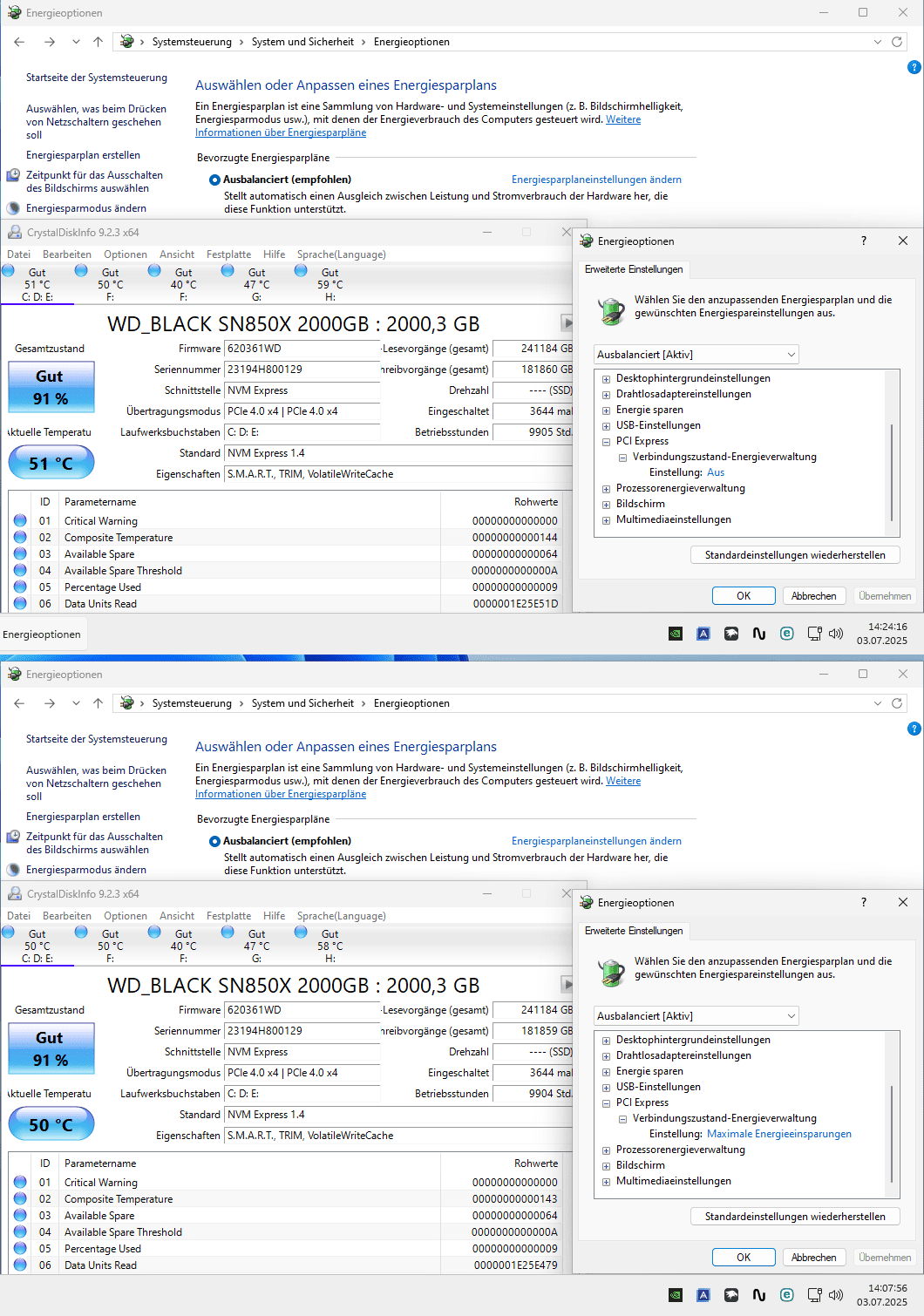Click 'Standardeinstellungen wiederherstellen' in dialog showing 'Aus'
The height and width of the screenshot is (1316, 924).
click(x=795, y=555)
